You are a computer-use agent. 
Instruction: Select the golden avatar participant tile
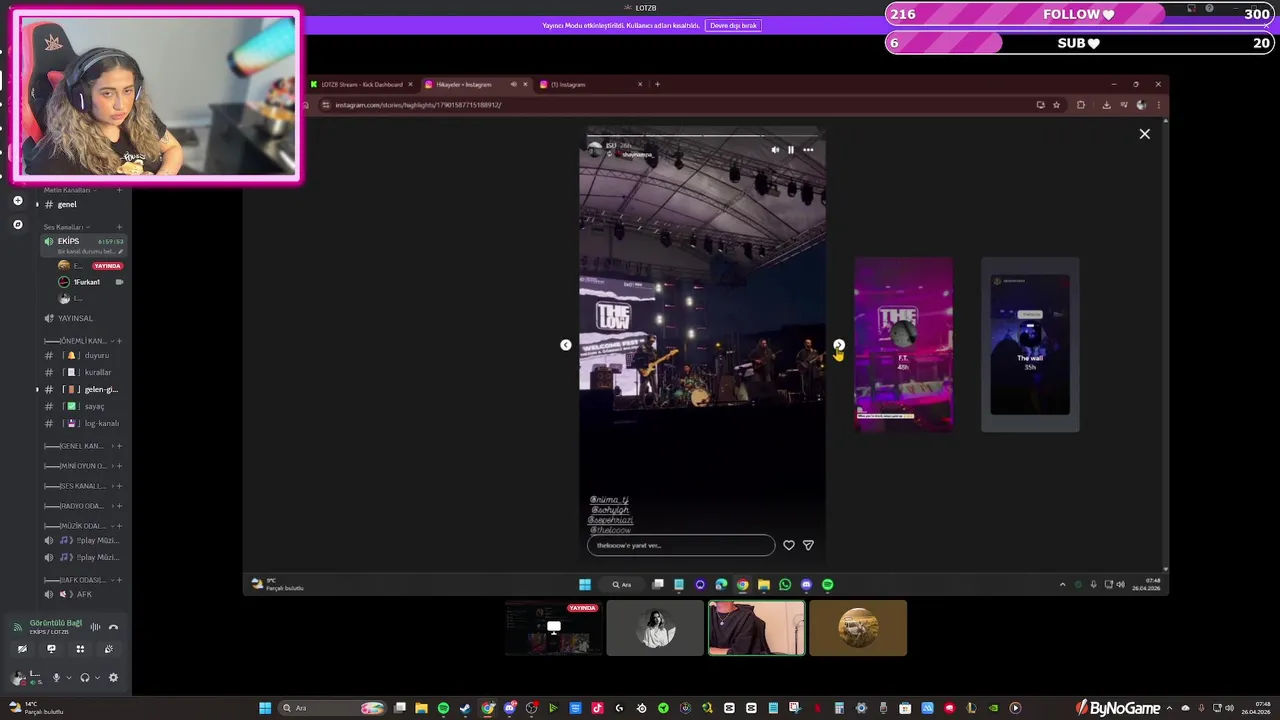pos(858,628)
